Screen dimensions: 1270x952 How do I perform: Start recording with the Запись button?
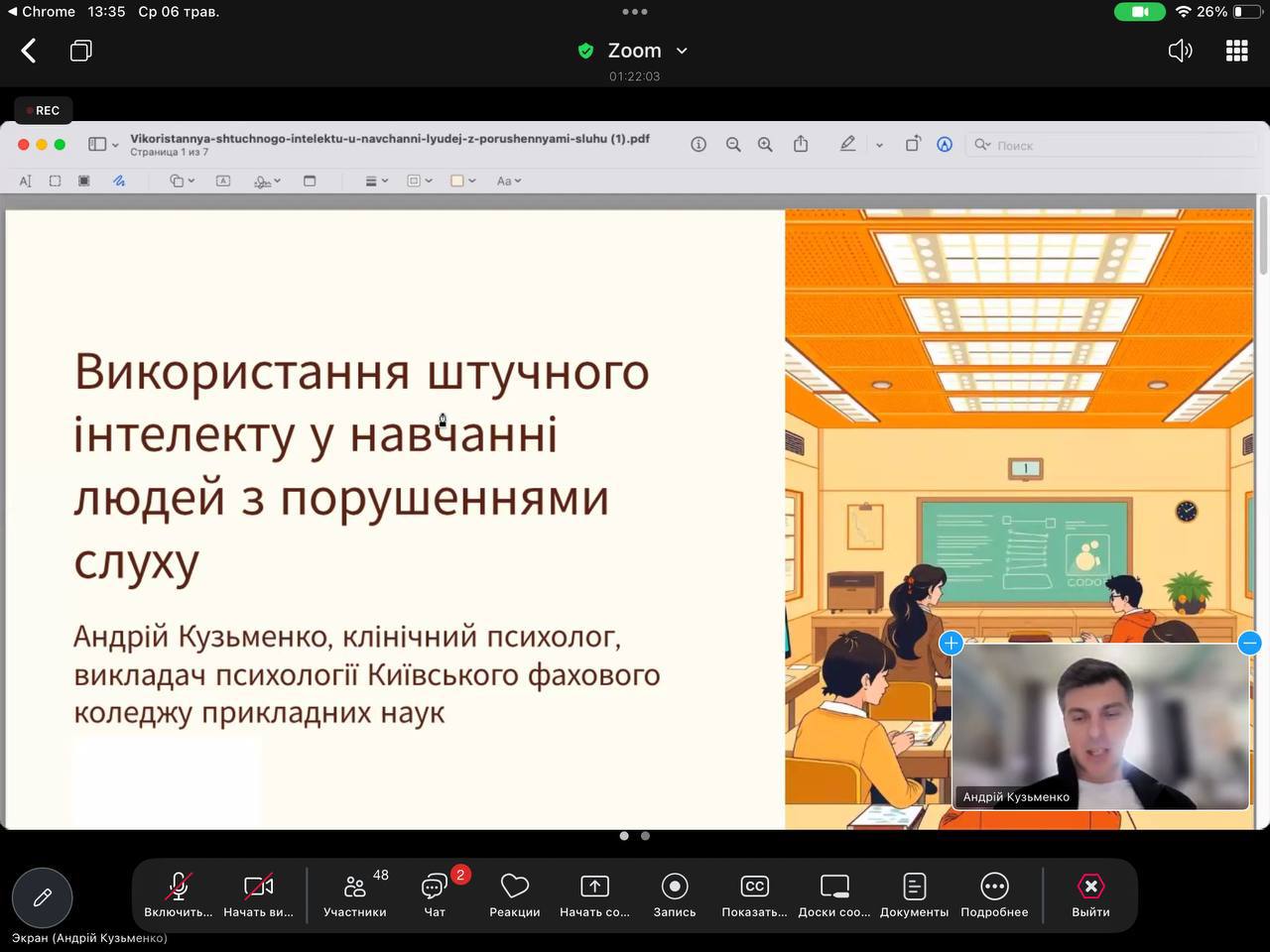[x=675, y=894]
